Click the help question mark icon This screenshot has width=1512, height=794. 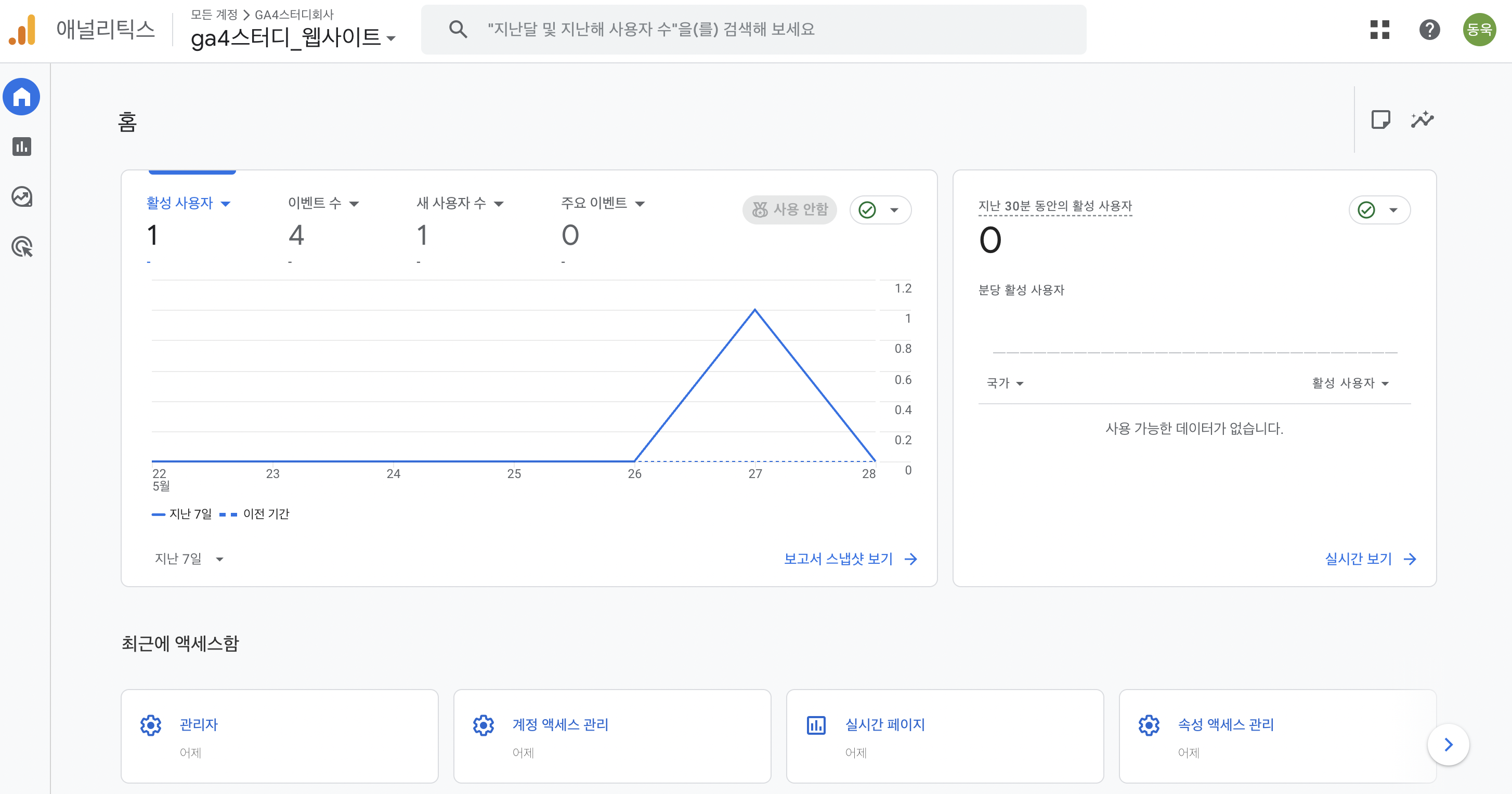pos(1429,29)
